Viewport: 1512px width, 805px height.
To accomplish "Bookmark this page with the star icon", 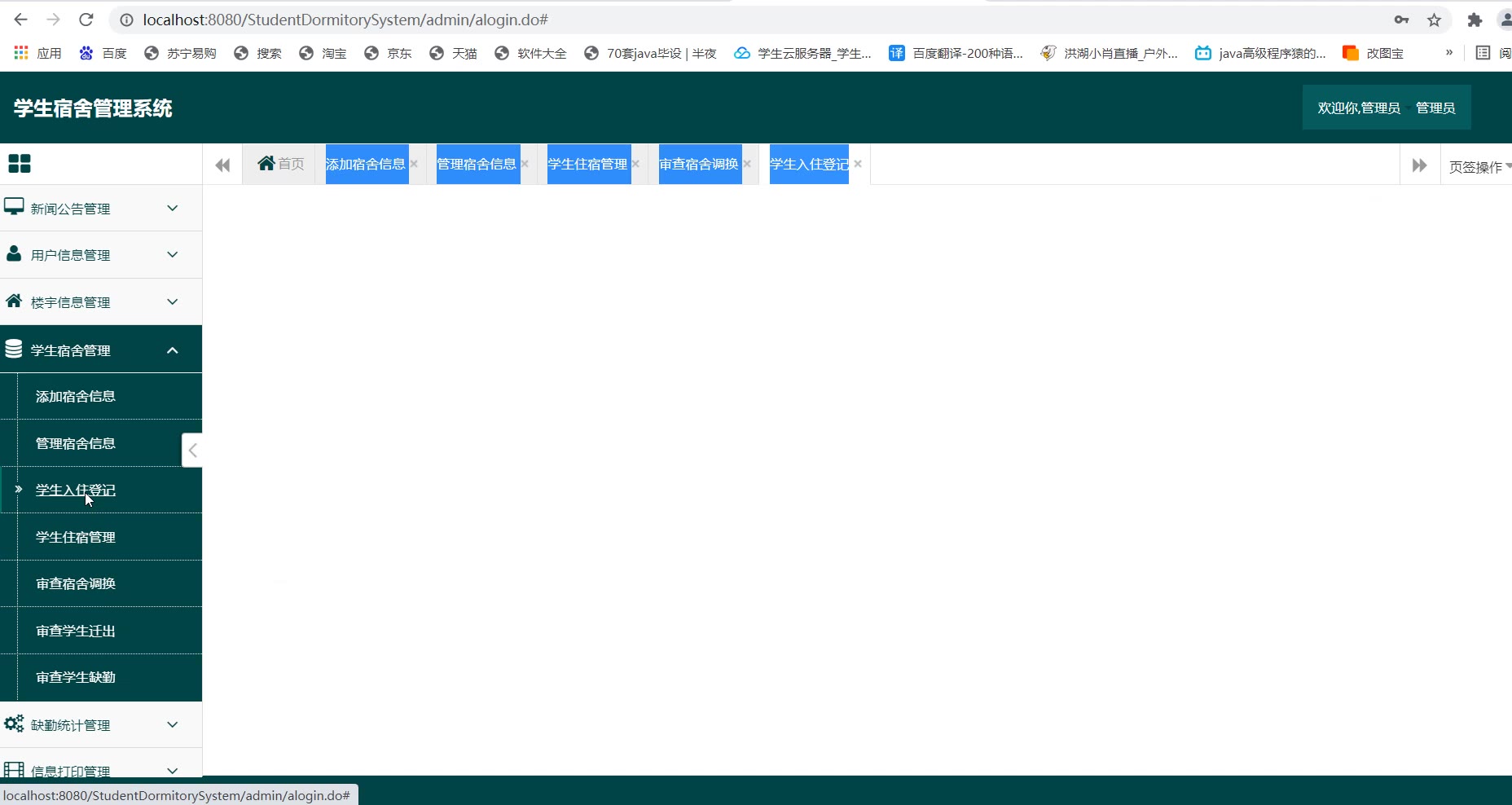I will tap(1435, 20).
